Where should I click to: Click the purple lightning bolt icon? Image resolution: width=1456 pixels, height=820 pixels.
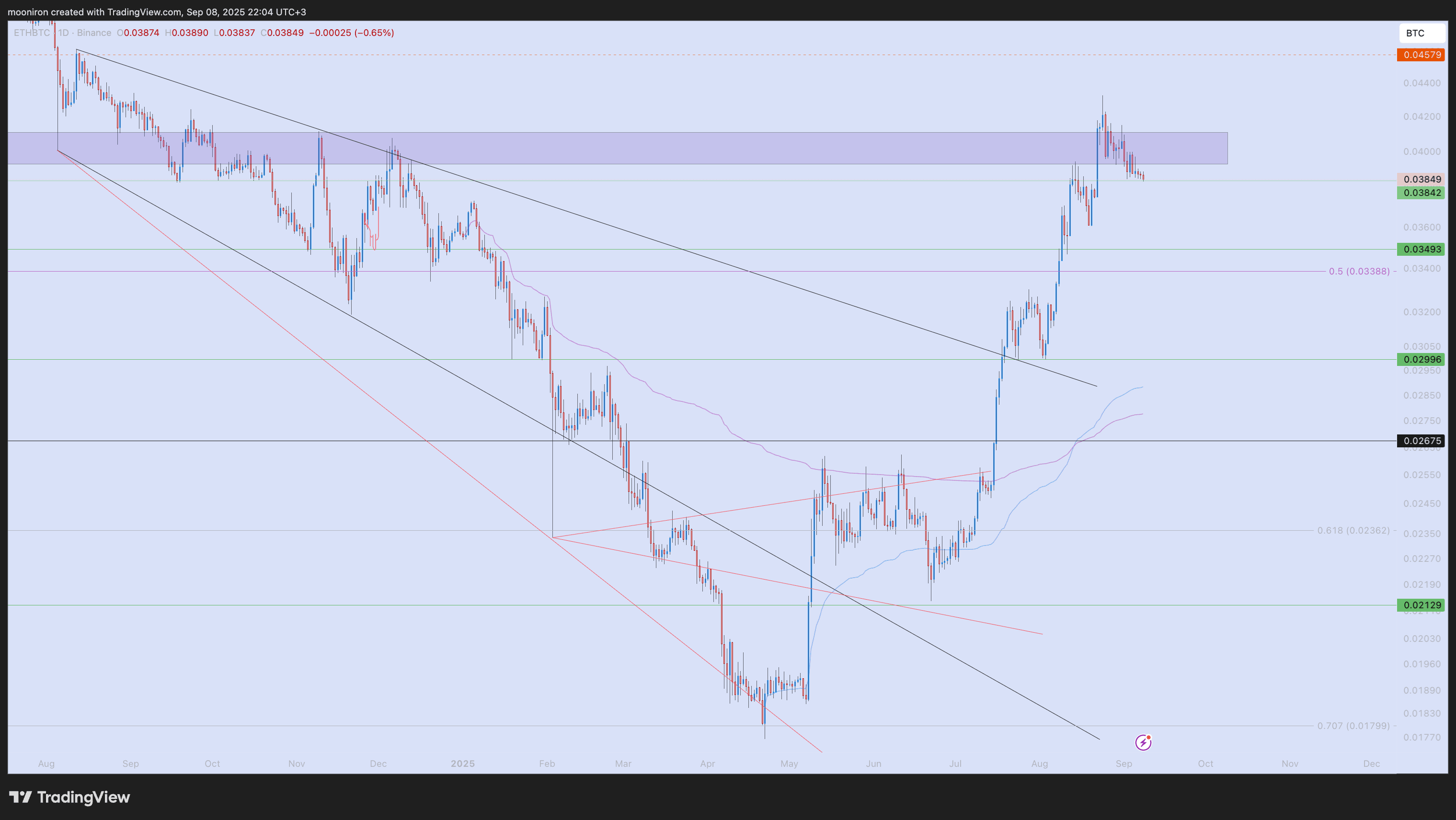pyautogui.click(x=1143, y=742)
